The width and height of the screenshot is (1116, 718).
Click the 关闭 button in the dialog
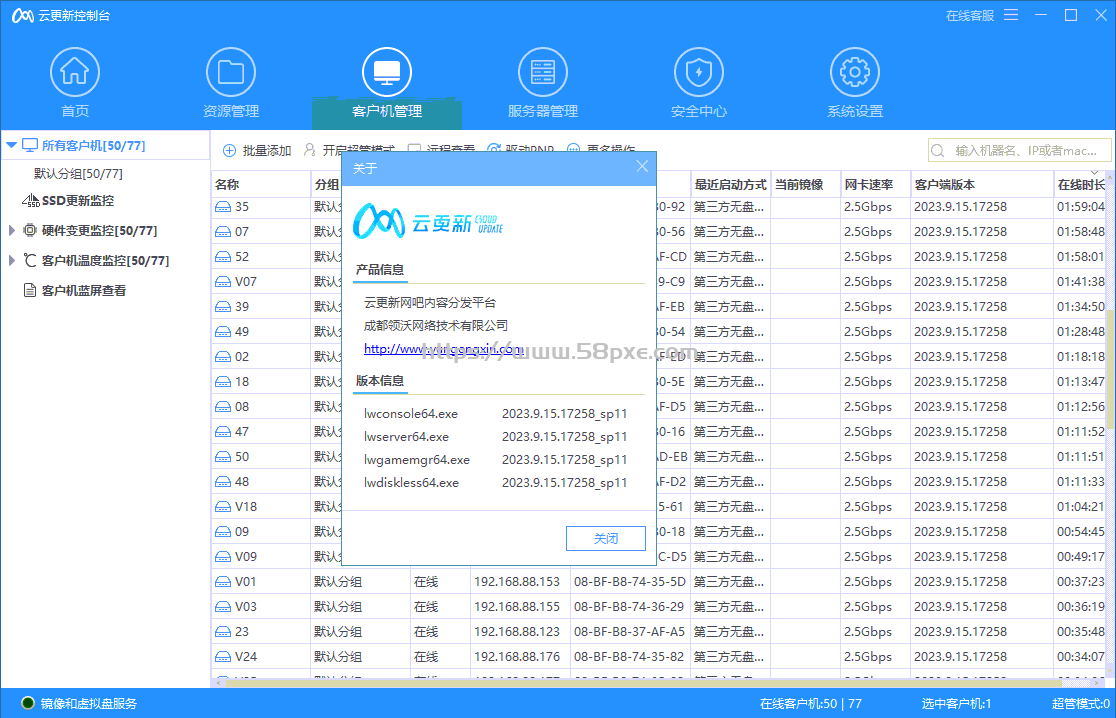(606, 539)
